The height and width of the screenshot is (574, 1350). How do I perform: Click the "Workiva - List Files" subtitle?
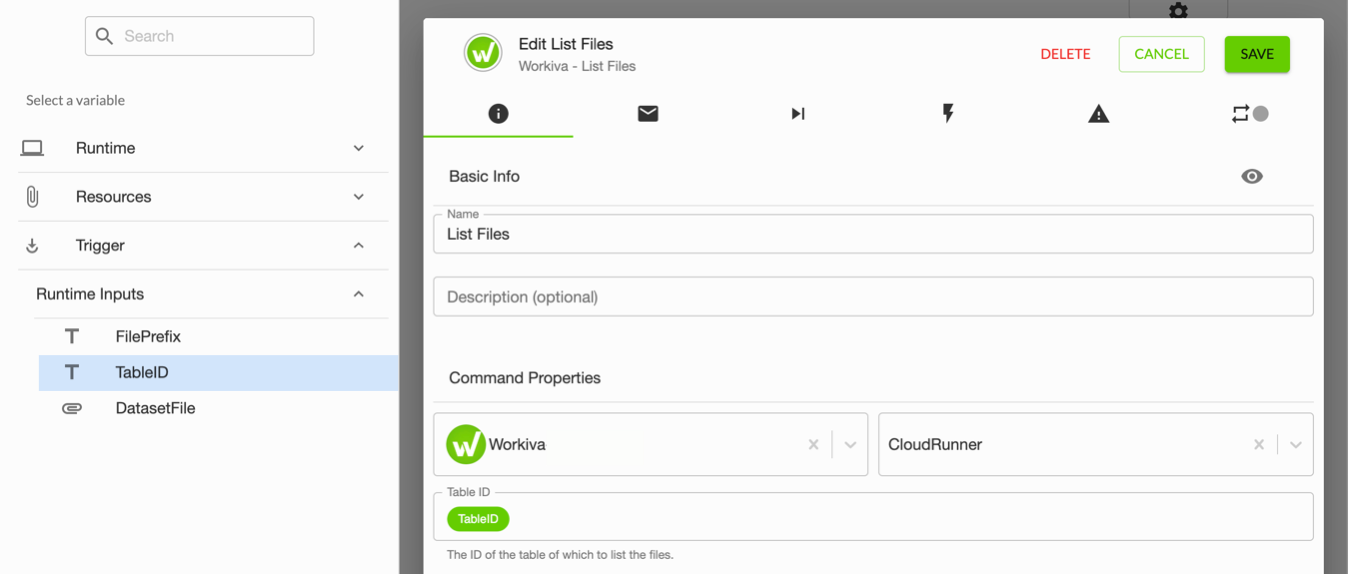click(577, 66)
